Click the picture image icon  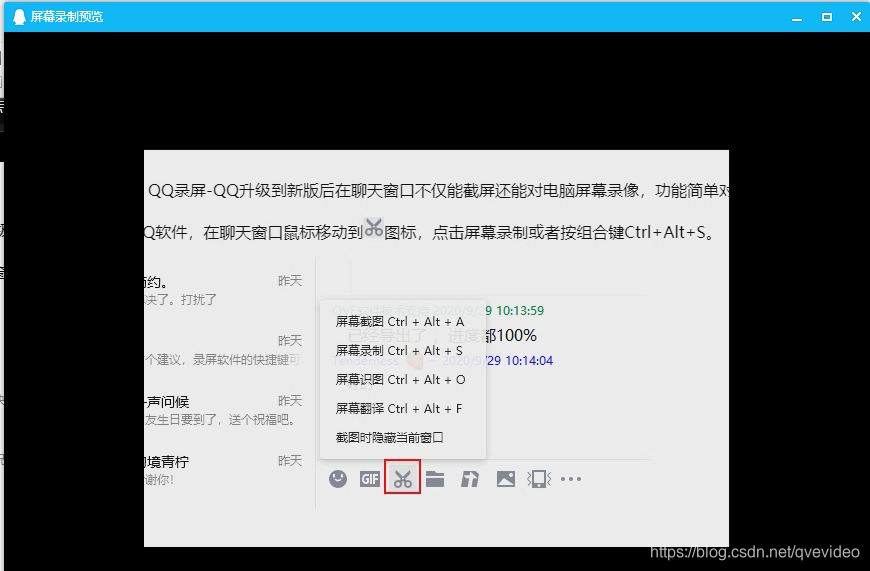(x=505, y=478)
